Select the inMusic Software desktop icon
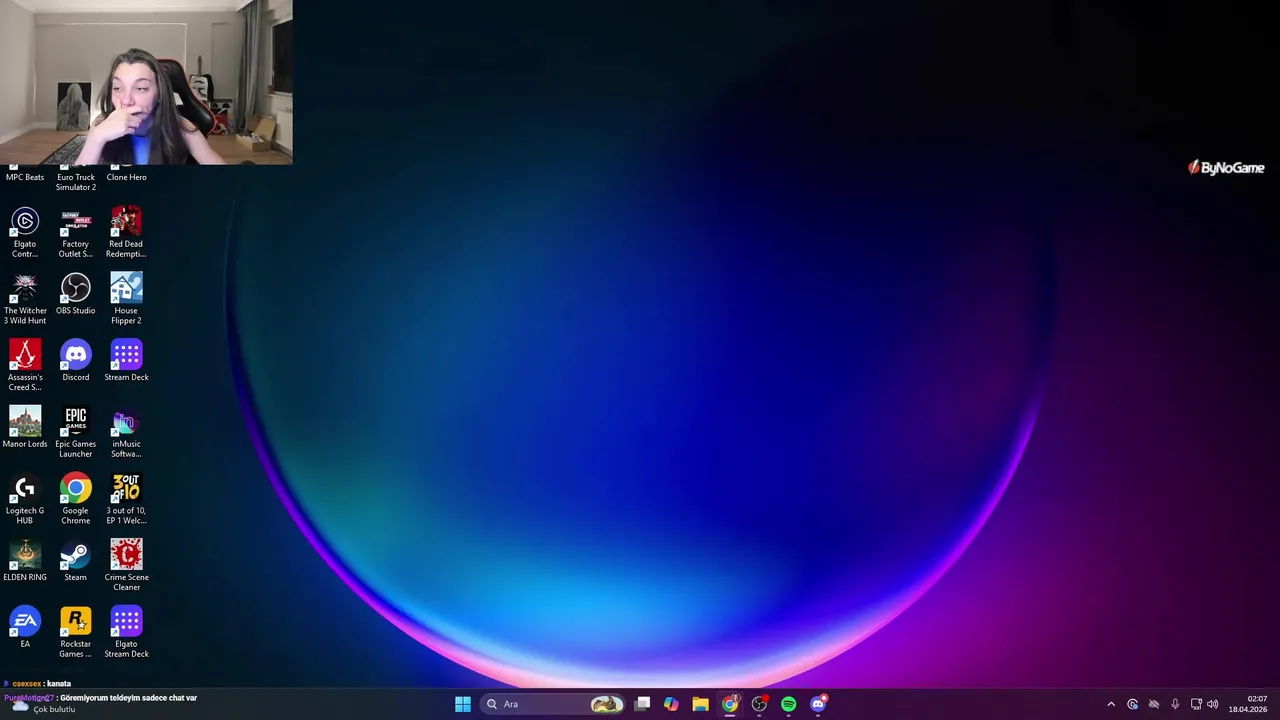1280x720 pixels. (126, 433)
